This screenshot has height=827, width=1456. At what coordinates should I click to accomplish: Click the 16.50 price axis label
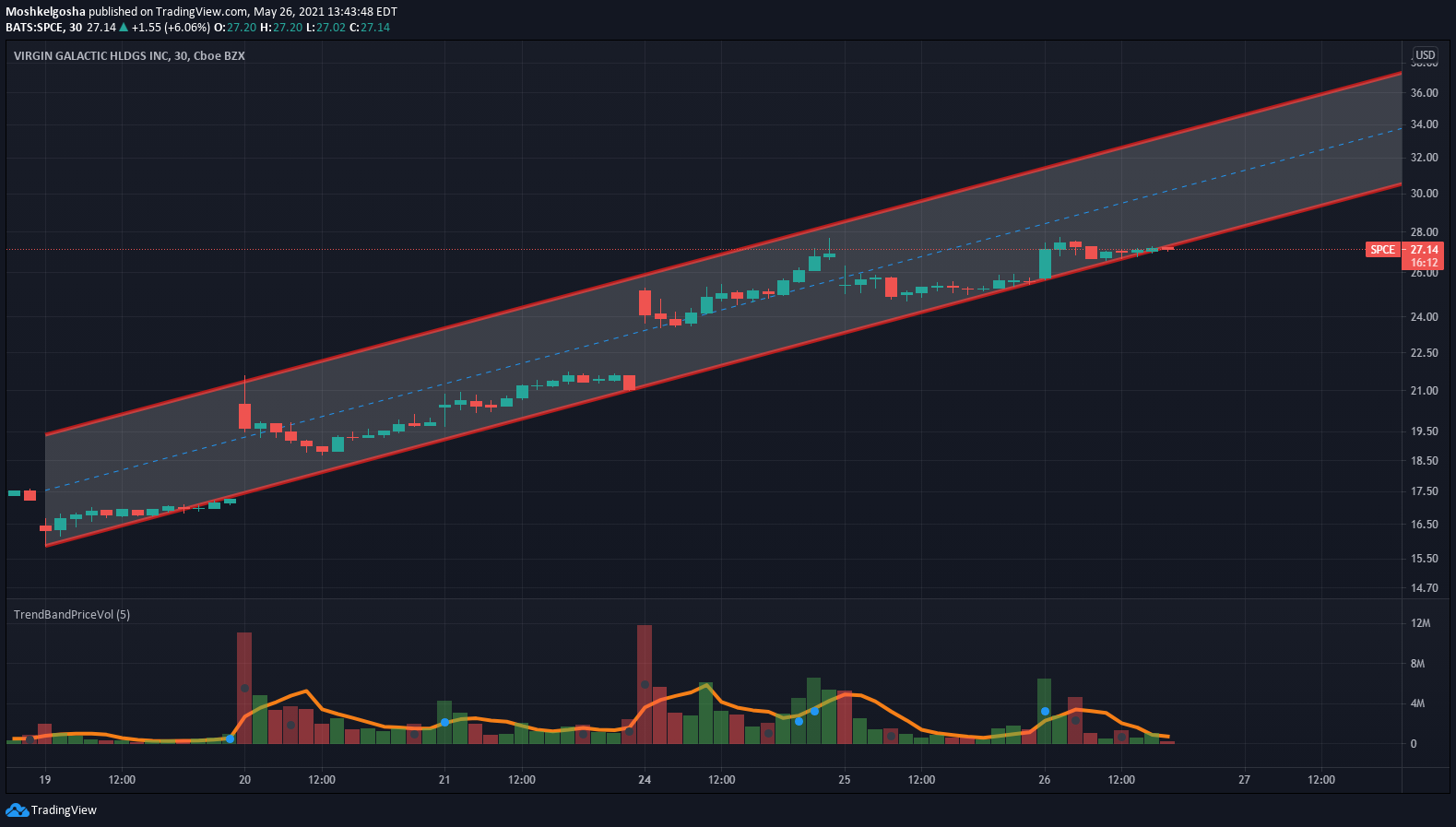click(1424, 525)
